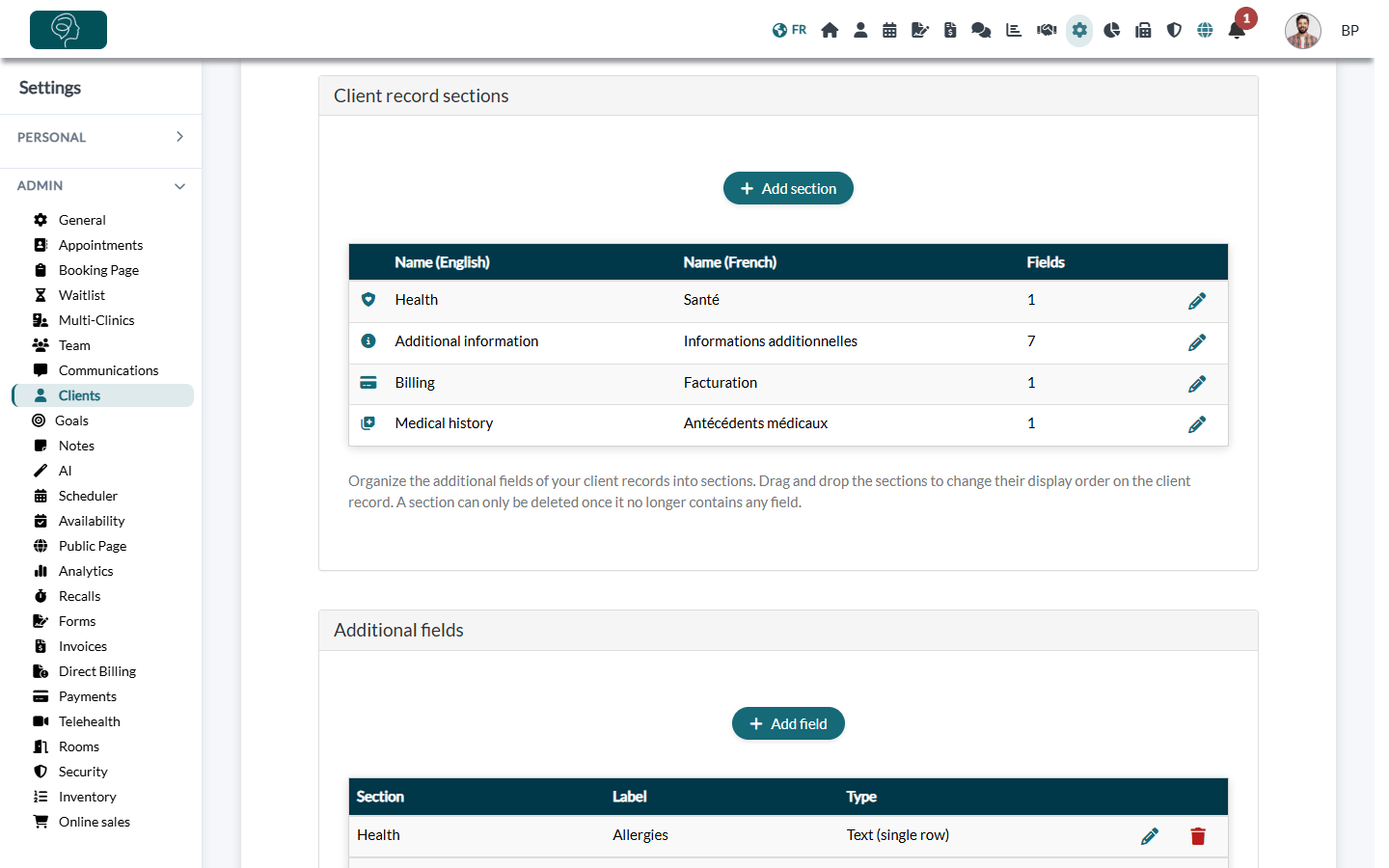1389x868 pixels.
Task: Open Security settings
Action: tap(83, 772)
